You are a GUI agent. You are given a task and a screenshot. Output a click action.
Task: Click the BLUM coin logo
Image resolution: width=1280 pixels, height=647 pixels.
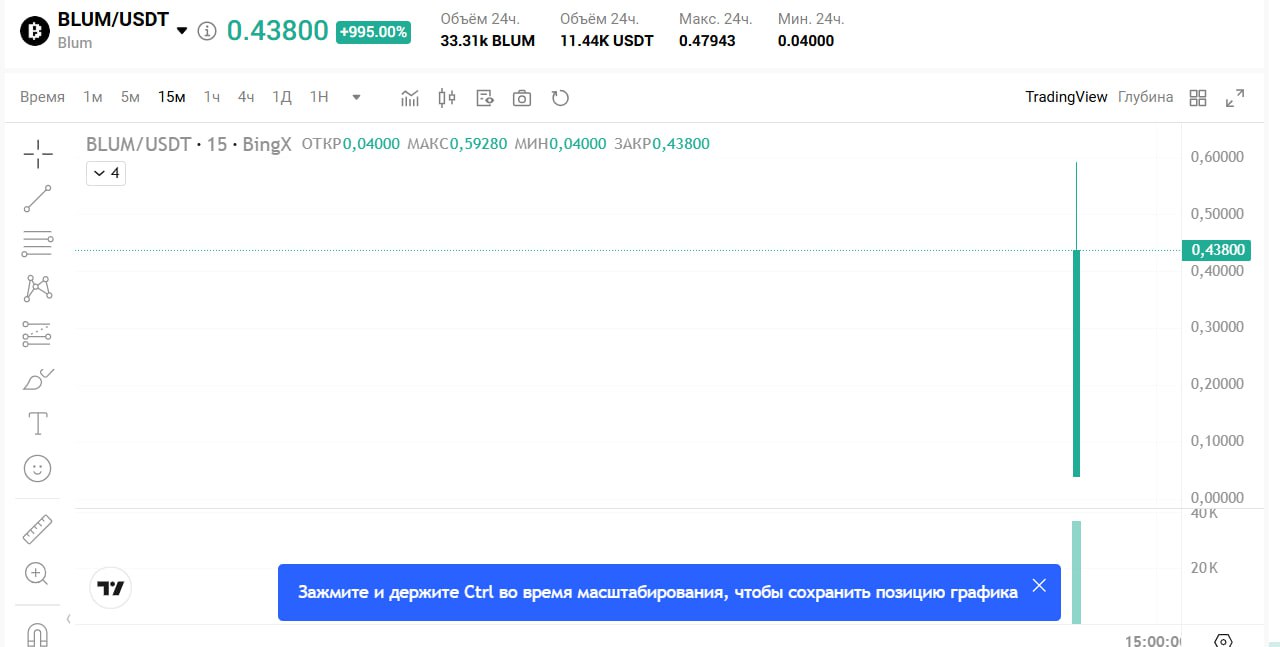tap(35, 31)
